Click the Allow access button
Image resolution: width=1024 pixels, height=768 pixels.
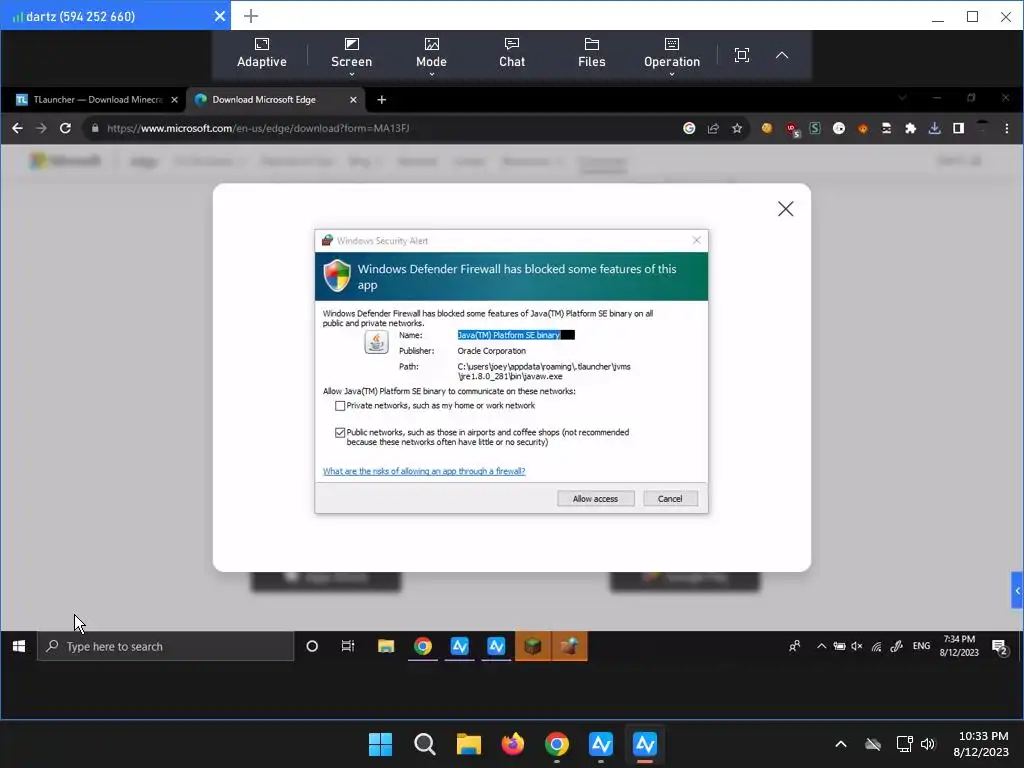595,498
